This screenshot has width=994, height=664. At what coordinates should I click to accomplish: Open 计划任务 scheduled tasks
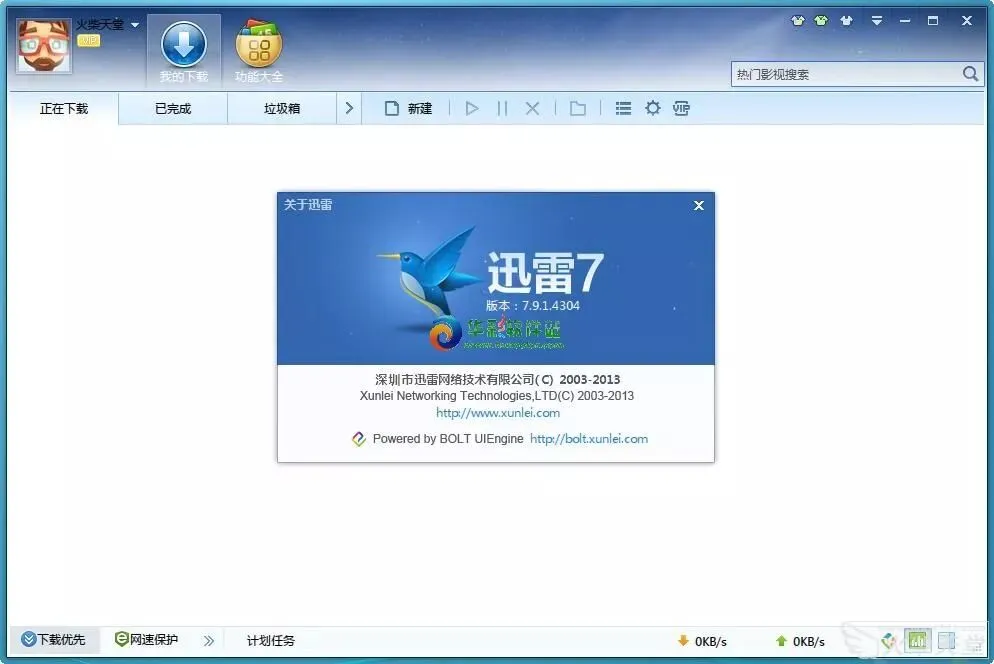[271, 641]
